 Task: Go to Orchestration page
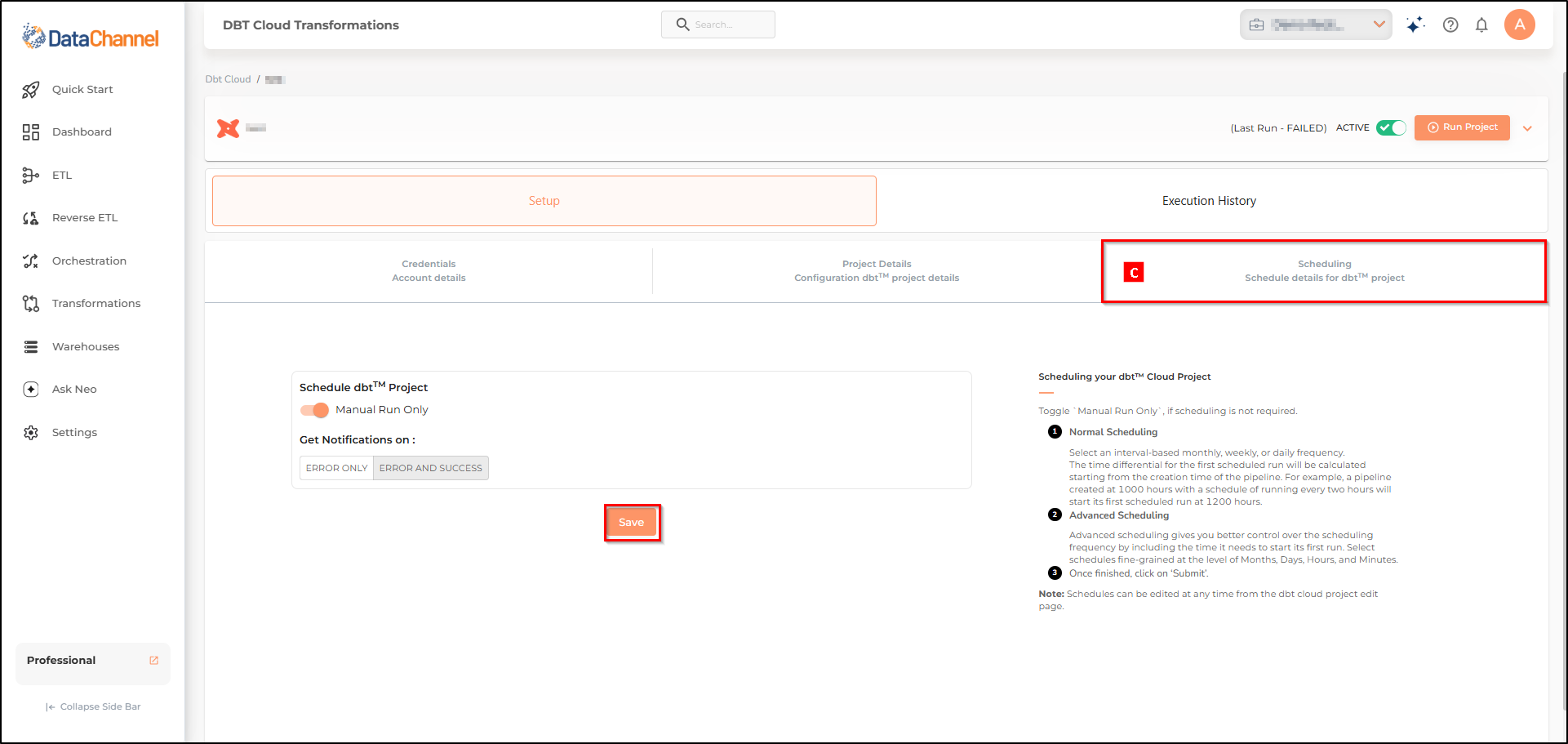point(89,261)
